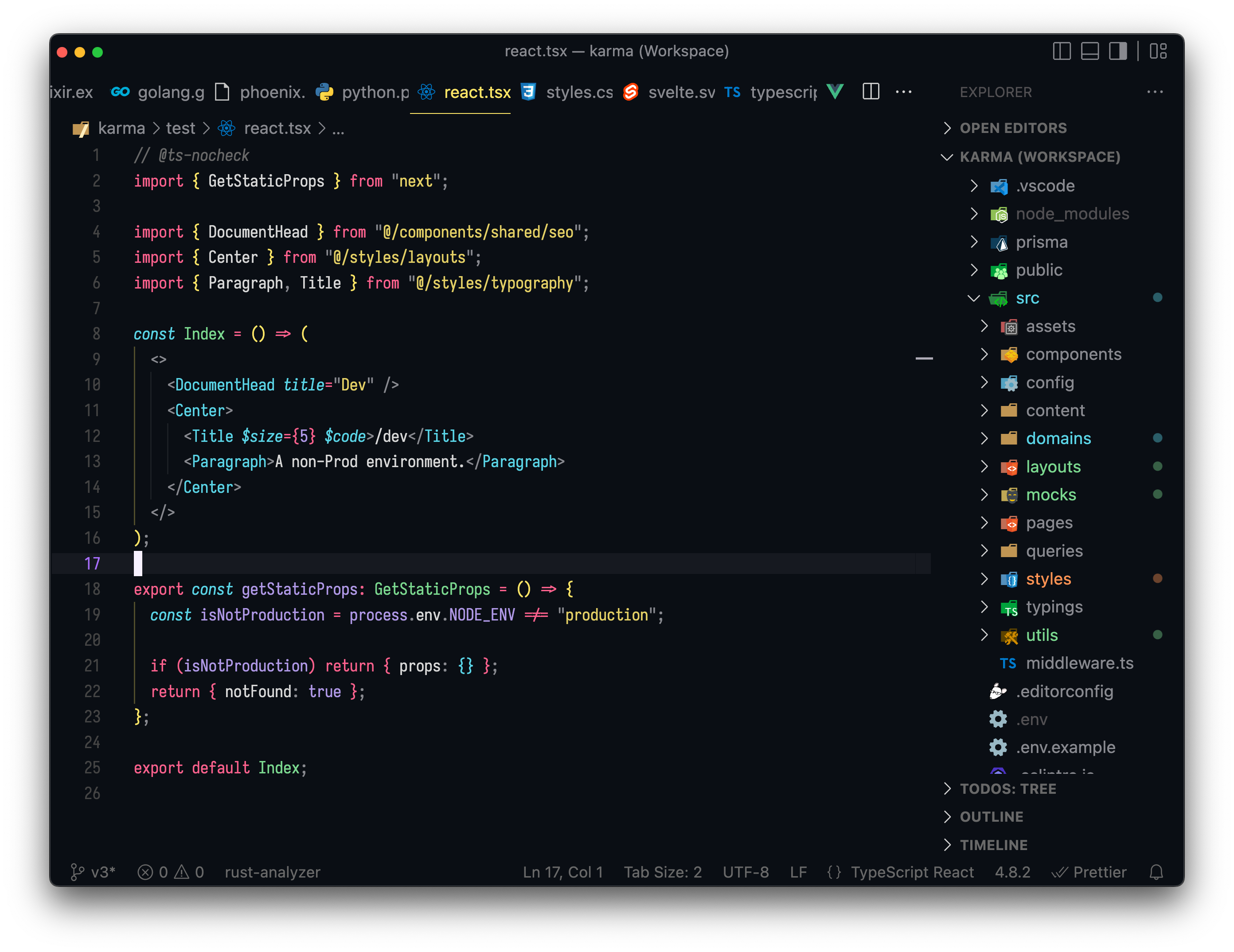The width and height of the screenshot is (1234, 952).
Task: Select the domains folder in the Explorer
Action: pyautogui.click(x=1058, y=438)
